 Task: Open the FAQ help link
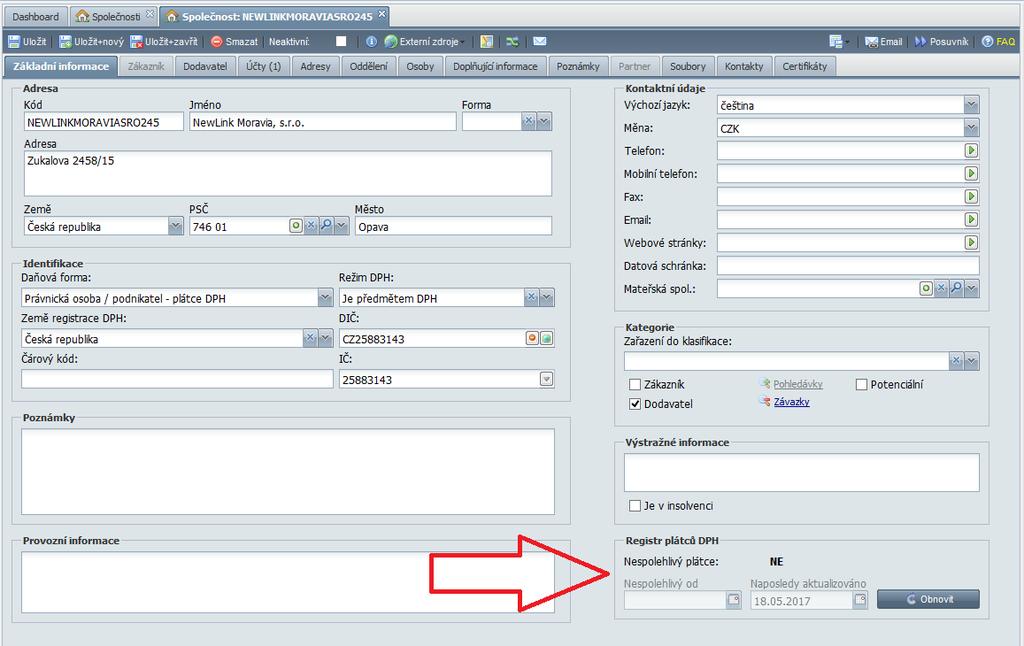click(999, 42)
